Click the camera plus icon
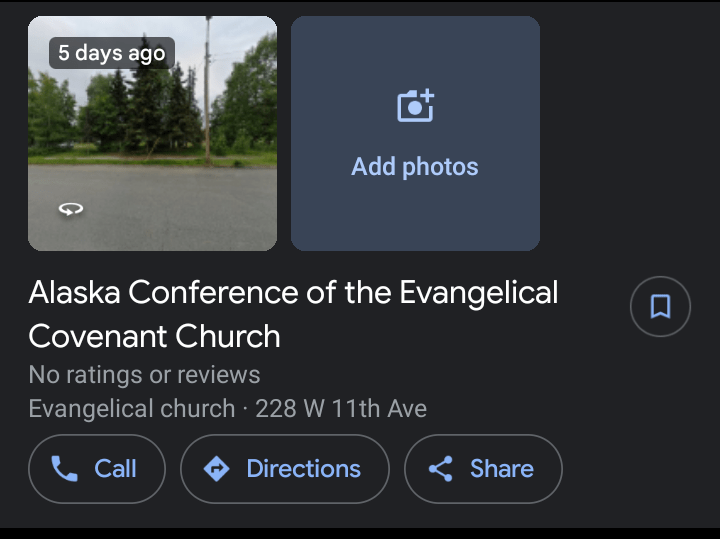This screenshot has height=539, width=720. pyautogui.click(x=415, y=106)
